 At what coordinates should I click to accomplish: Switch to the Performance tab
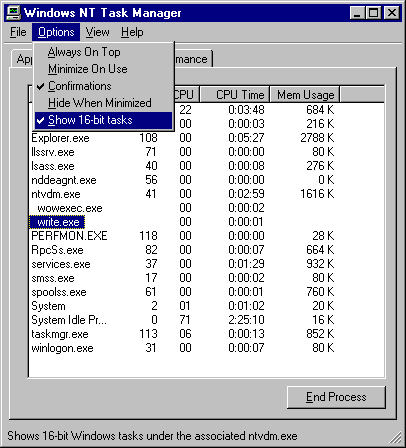pyautogui.click(x=193, y=59)
